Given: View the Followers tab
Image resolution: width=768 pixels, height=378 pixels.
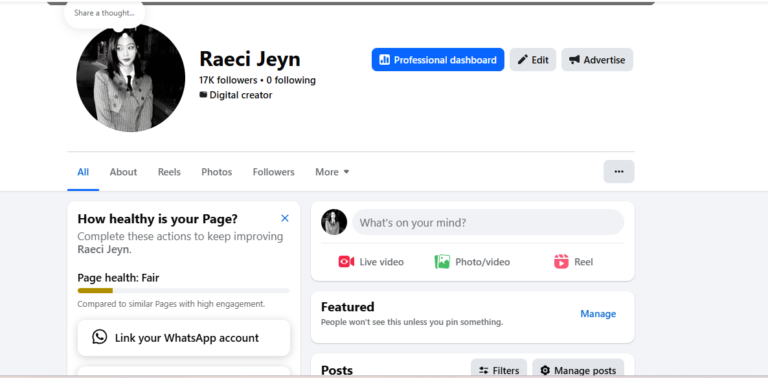Looking at the screenshot, I should click(x=273, y=172).
